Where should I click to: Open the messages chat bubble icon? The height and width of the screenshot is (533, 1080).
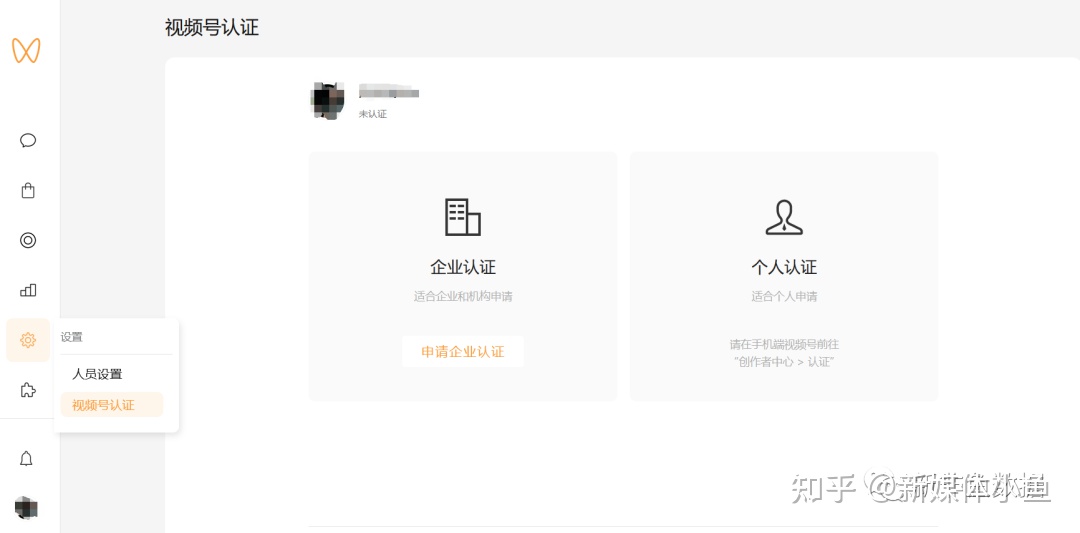tap(28, 140)
